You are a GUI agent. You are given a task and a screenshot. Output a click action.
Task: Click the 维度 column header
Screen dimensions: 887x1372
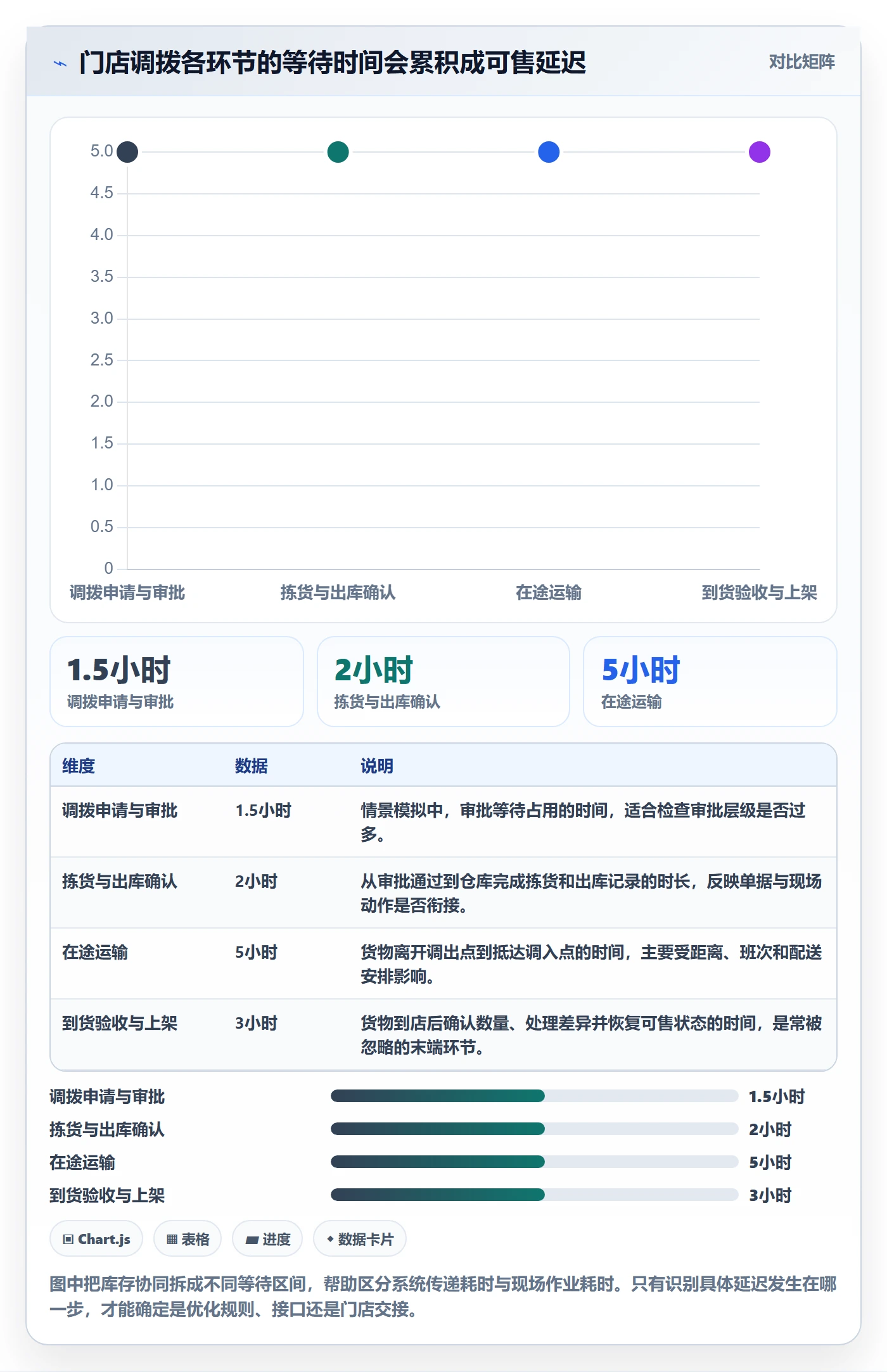[79, 766]
